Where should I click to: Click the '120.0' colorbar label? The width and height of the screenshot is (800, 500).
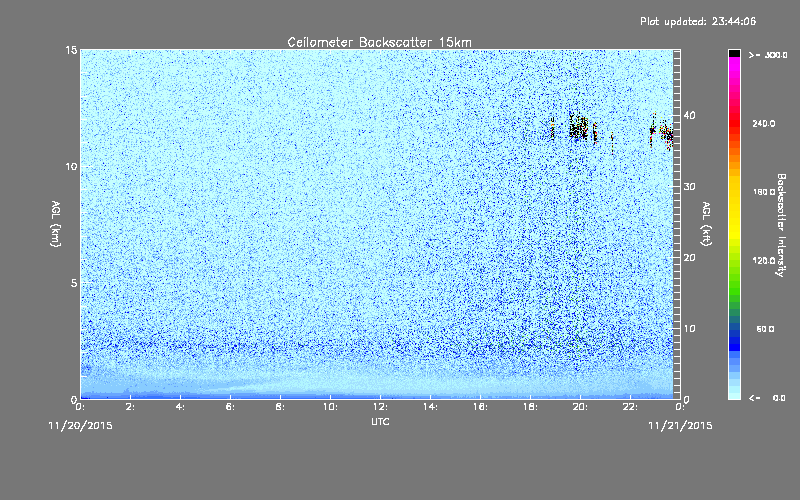click(x=764, y=261)
